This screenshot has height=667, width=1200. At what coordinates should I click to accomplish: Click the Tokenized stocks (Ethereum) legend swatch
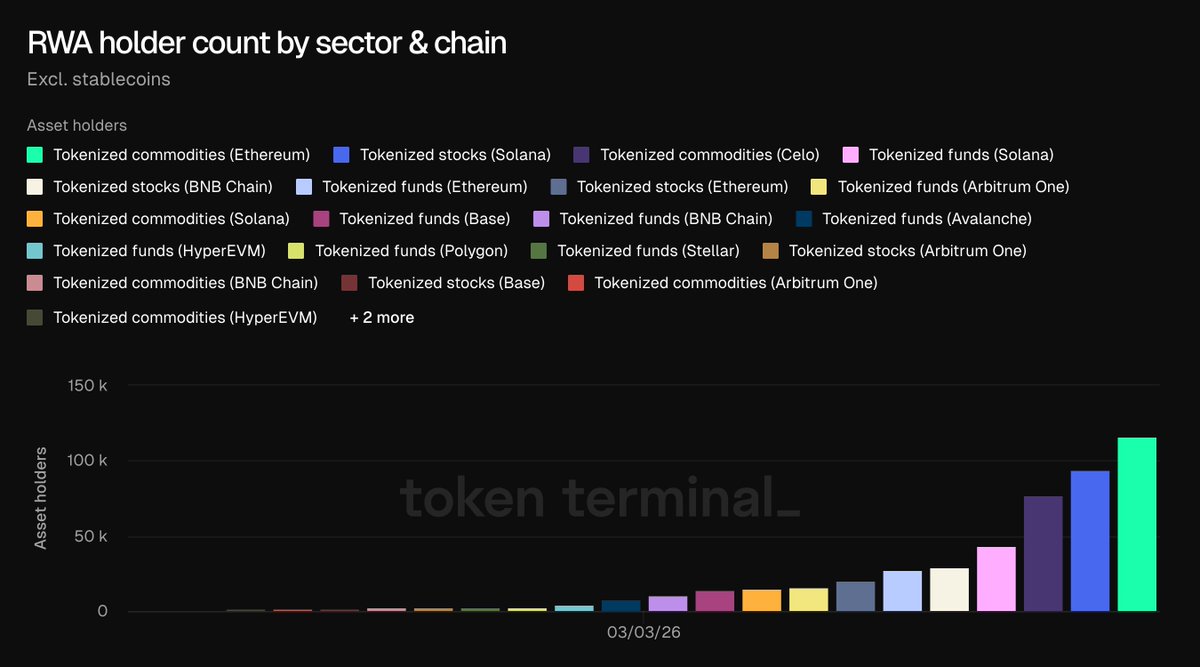[559, 187]
